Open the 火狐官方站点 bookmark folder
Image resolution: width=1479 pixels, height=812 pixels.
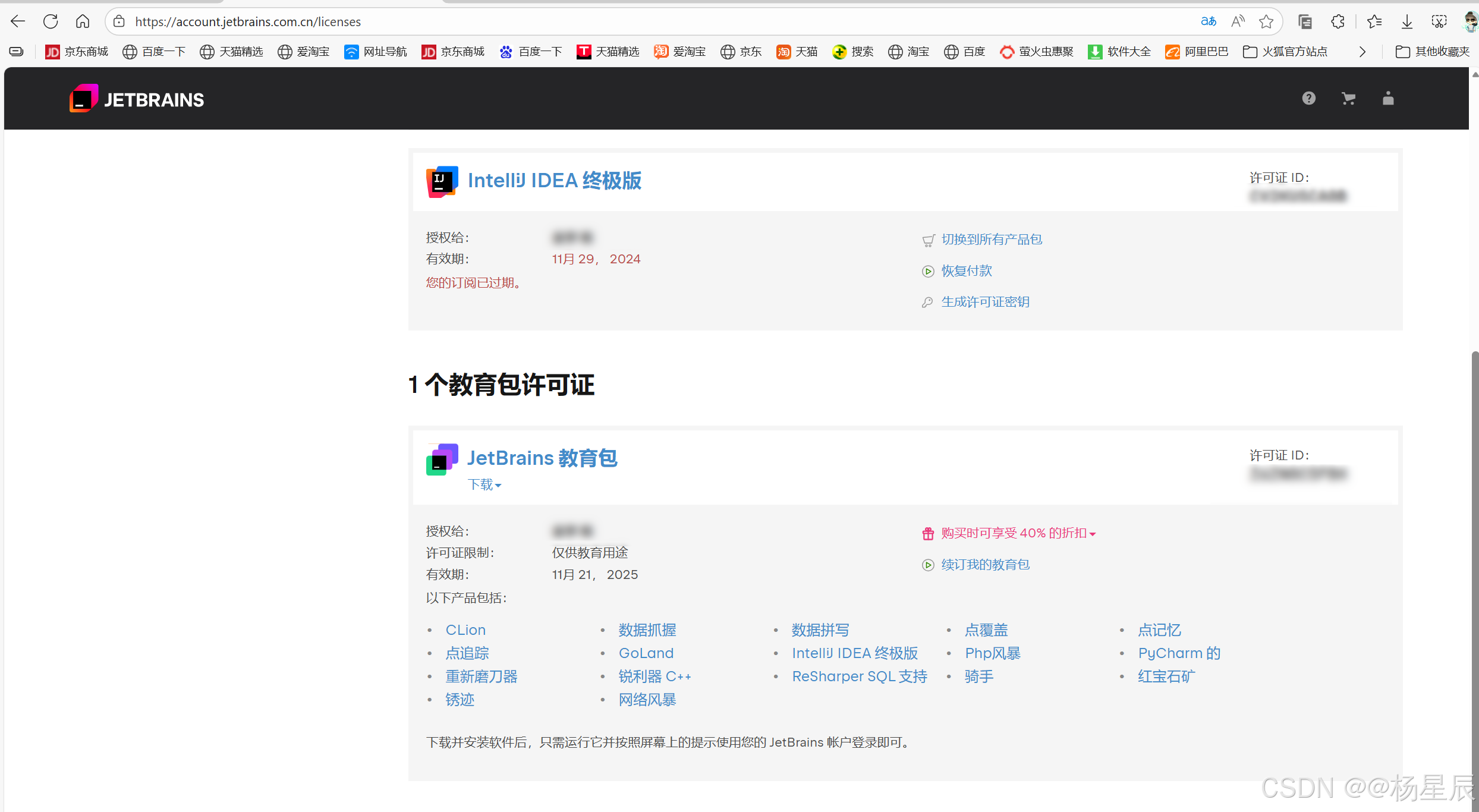coord(1285,52)
